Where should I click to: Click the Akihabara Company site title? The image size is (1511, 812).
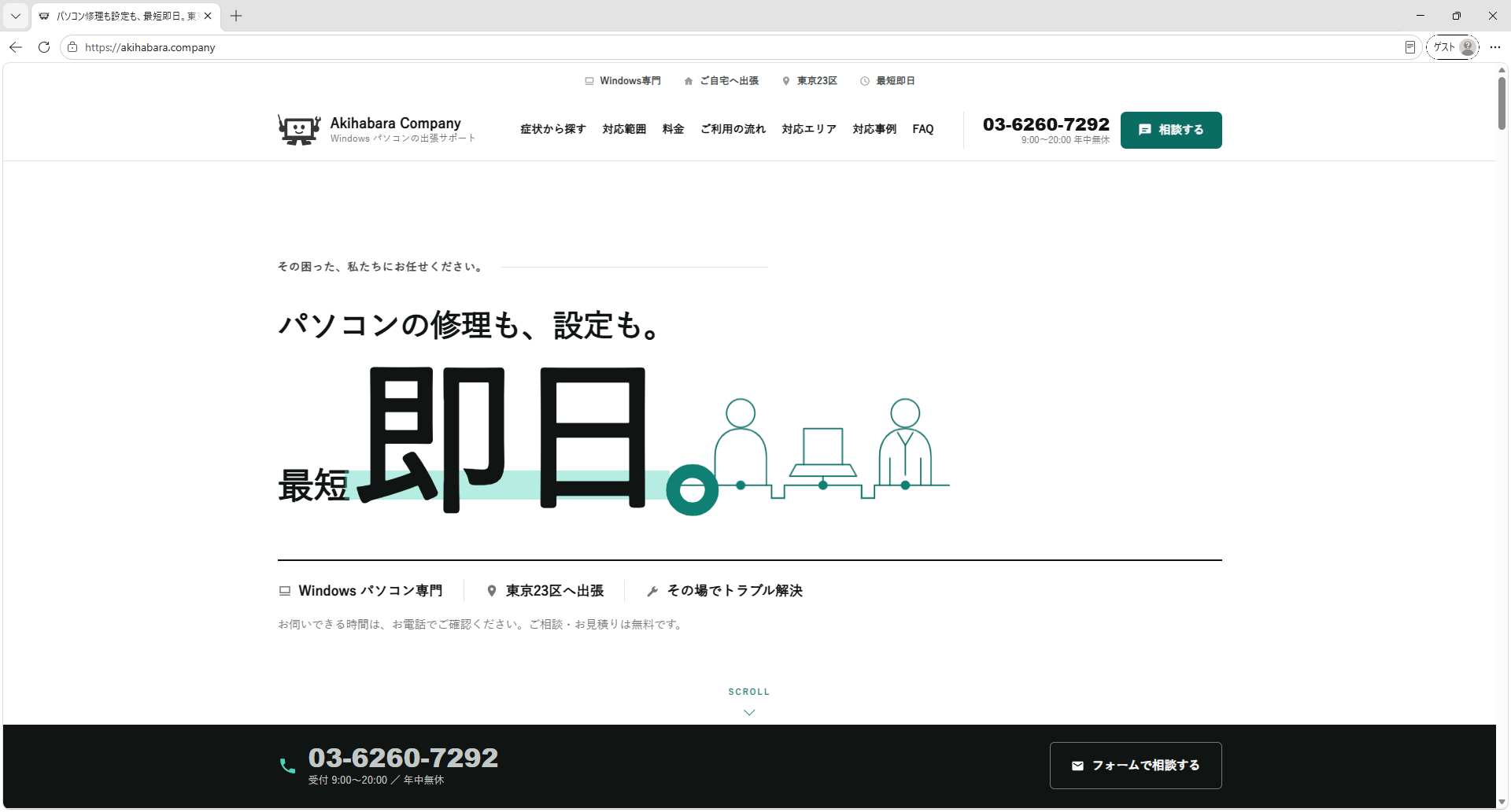pyautogui.click(x=395, y=123)
